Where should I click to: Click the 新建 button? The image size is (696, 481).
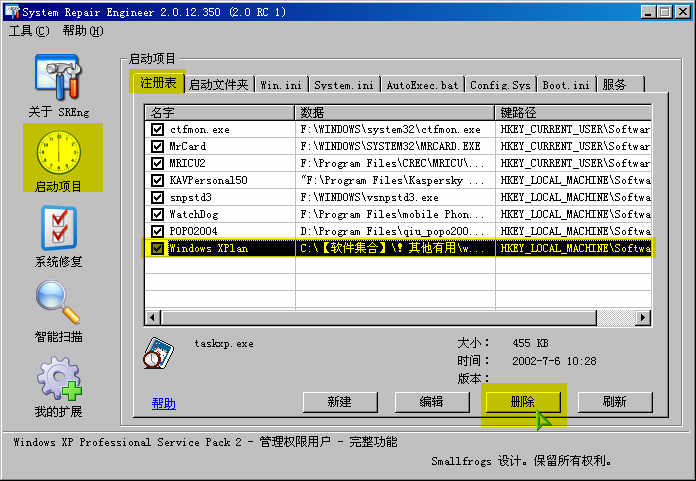pyautogui.click(x=339, y=402)
